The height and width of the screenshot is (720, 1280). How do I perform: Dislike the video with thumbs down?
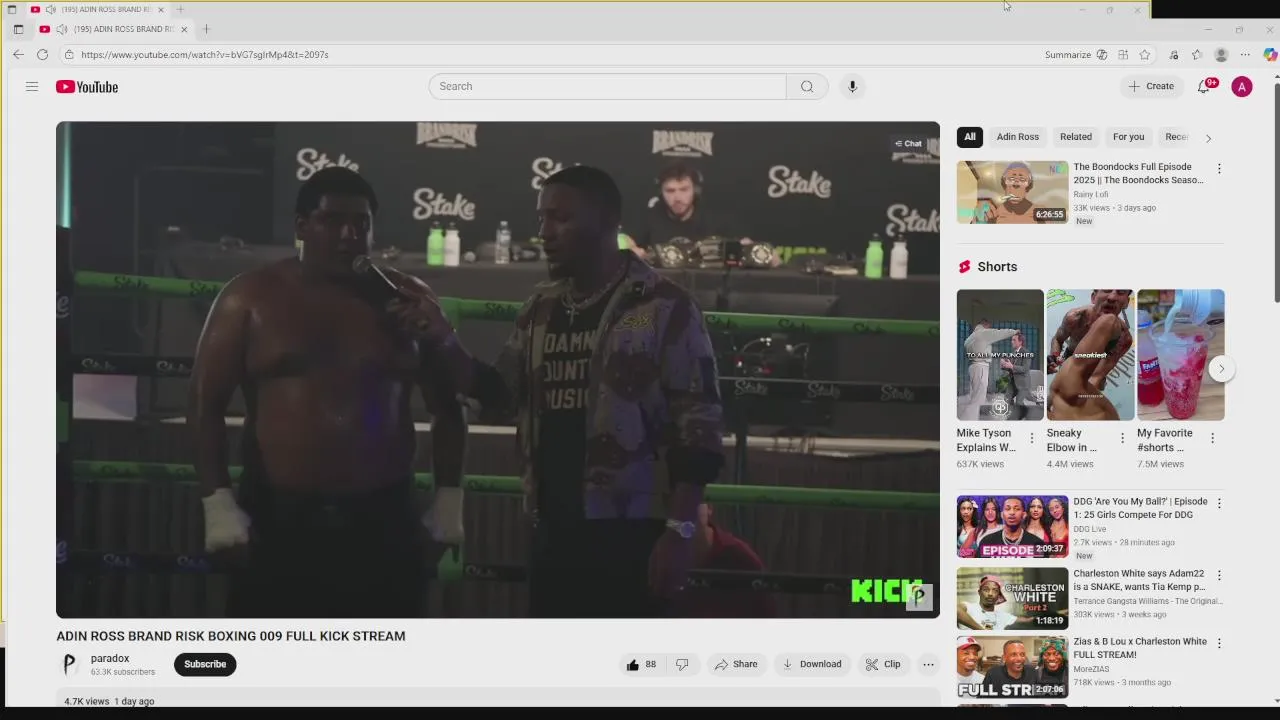682,664
